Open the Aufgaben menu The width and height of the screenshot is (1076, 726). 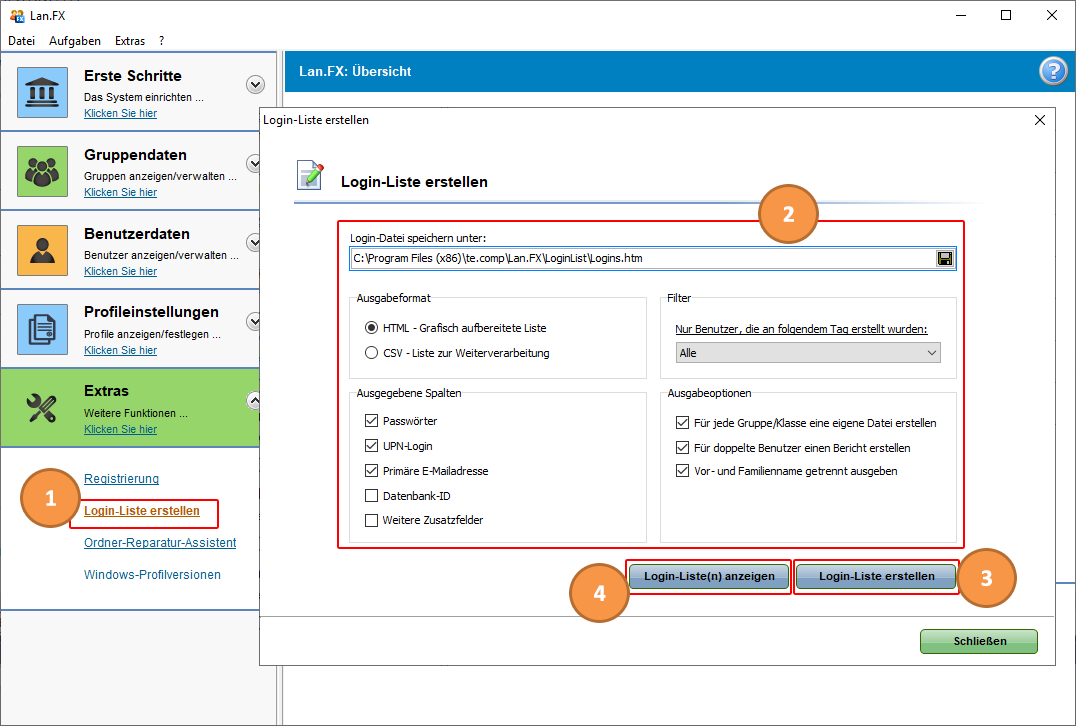coord(74,41)
